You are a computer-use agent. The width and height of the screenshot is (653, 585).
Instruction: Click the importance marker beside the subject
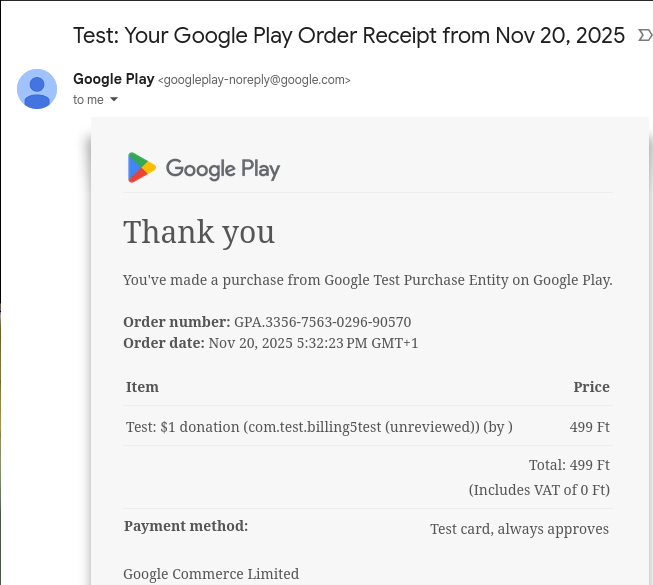coord(643,37)
